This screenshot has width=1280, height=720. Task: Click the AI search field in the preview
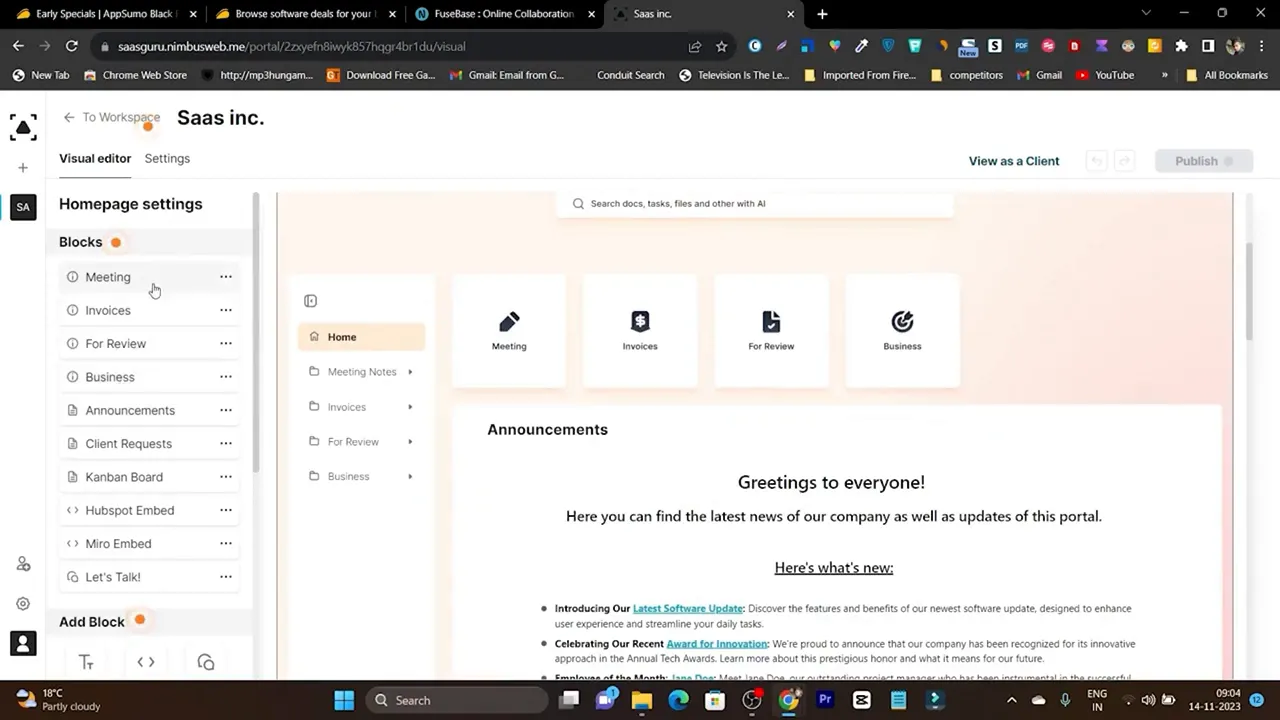[755, 203]
